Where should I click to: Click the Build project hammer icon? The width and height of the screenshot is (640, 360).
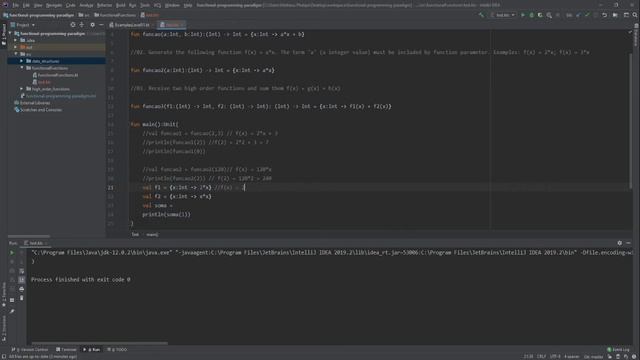point(482,15)
